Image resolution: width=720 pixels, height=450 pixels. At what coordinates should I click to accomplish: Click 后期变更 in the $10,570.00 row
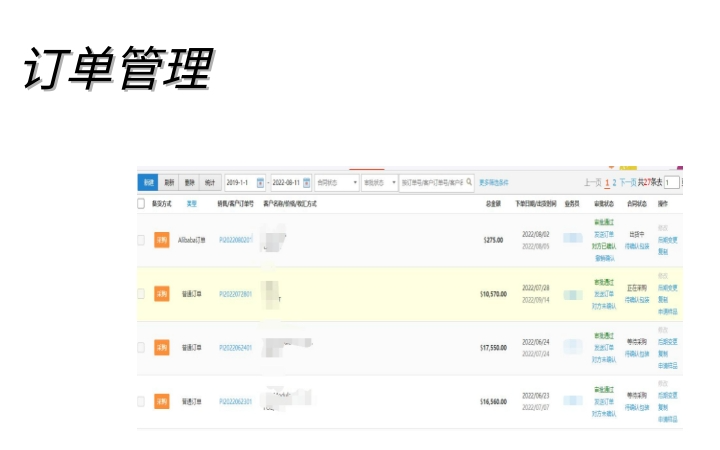click(668, 288)
